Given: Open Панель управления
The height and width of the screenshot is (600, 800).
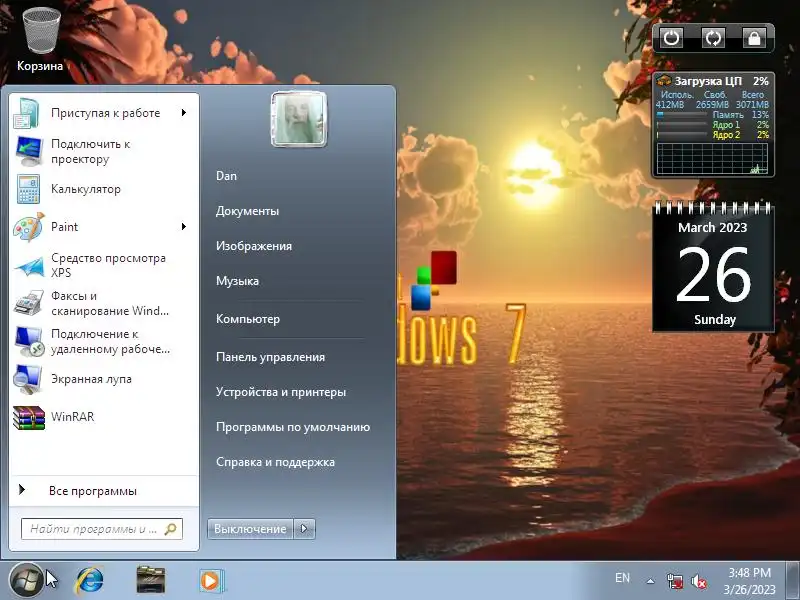Looking at the screenshot, I should tap(270, 357).
